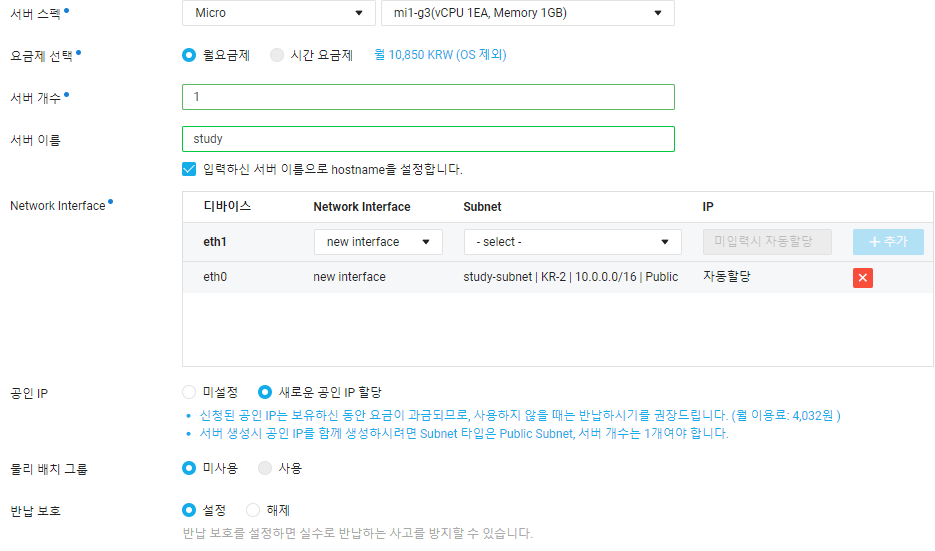
Task: Select the 시간 요금제 radio button
Action: (x=277, y=55)
